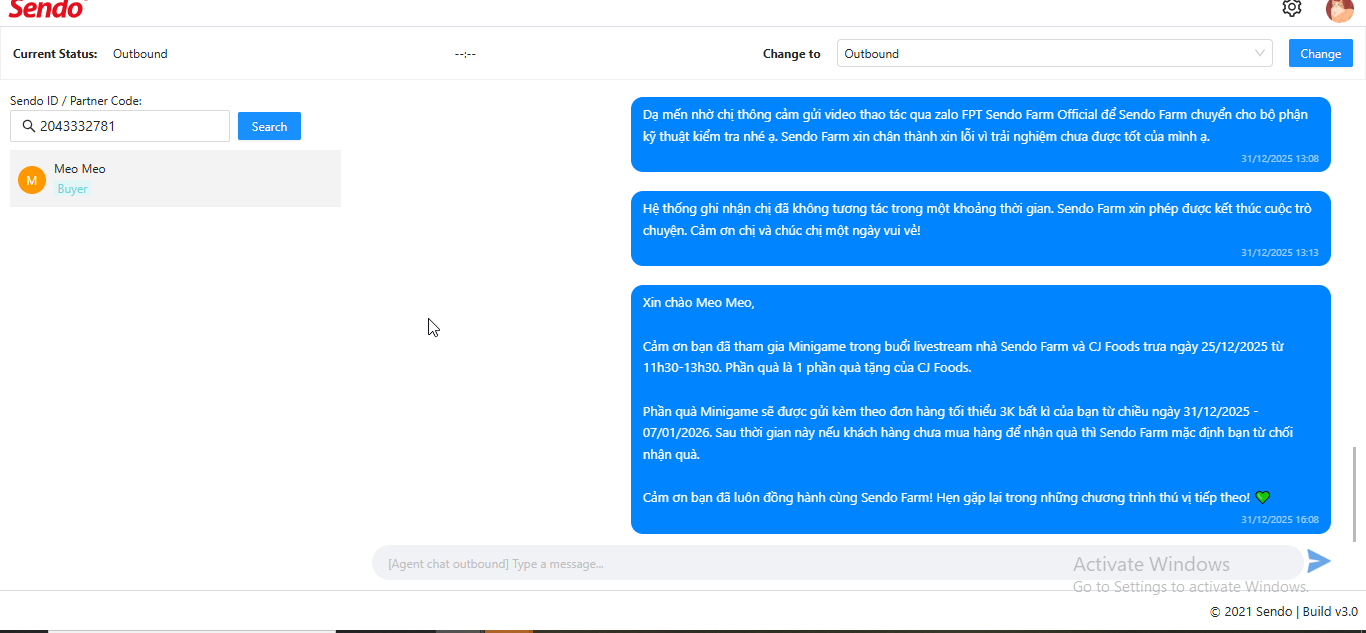Click the Sendo ID / Partner Code label
1366x633 pixels.
click(76, 101)
